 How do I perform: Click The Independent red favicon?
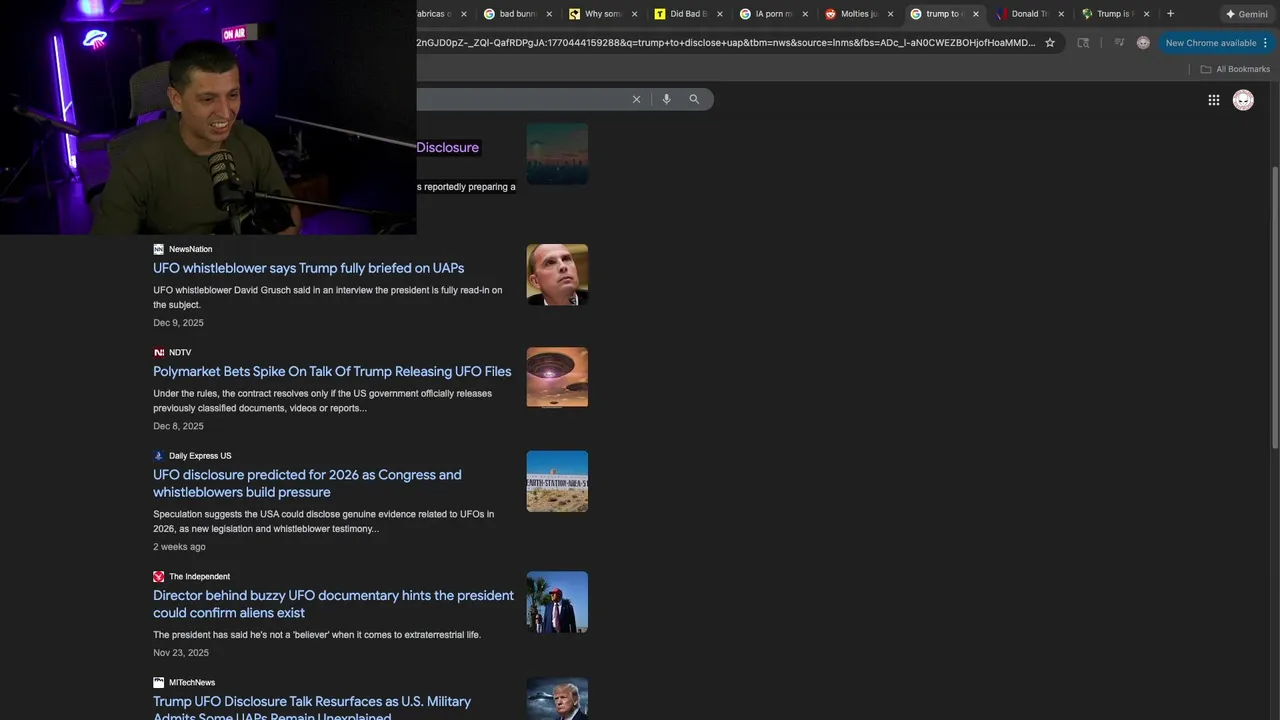[158, 577]
